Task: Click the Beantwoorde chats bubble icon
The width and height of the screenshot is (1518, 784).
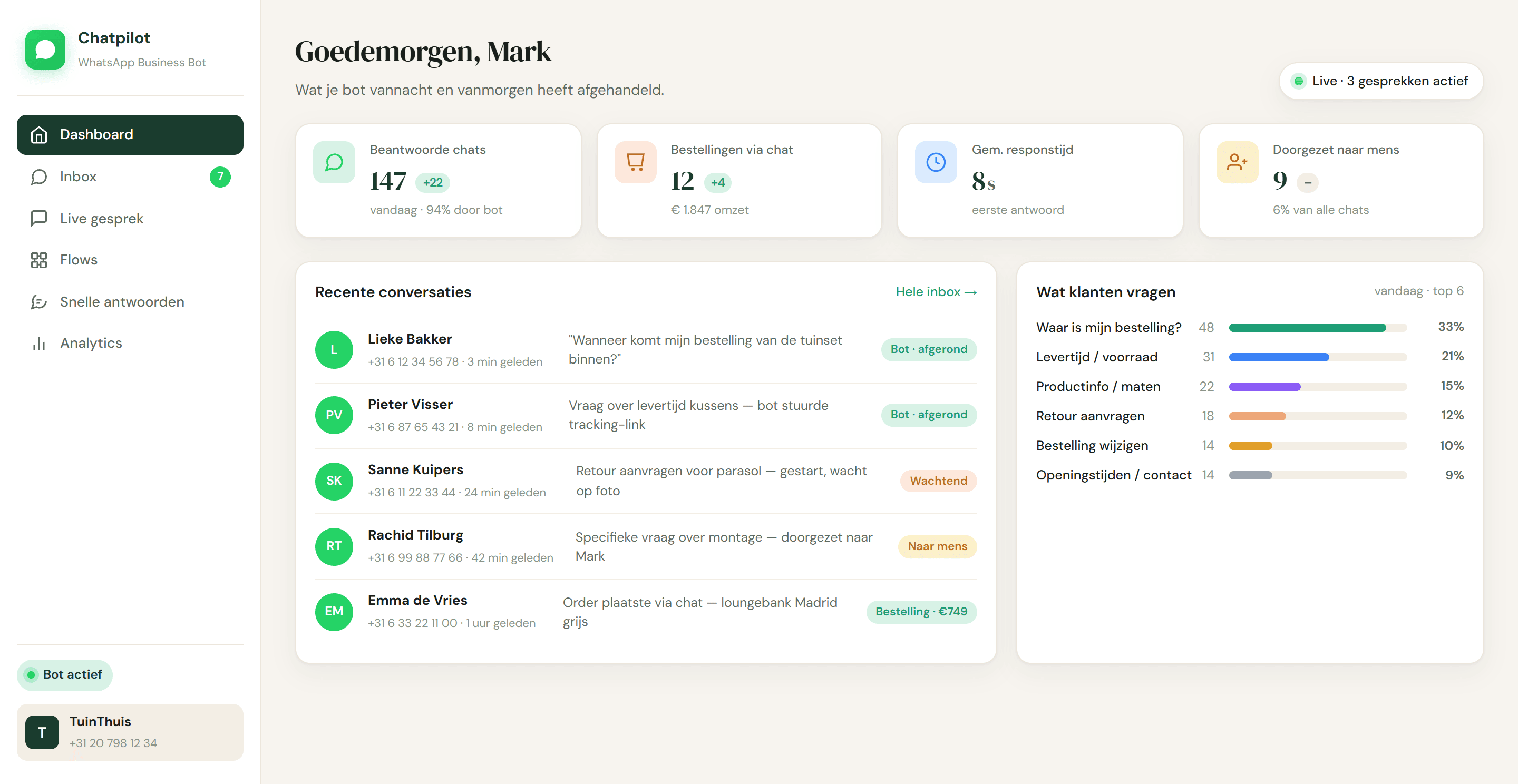Action: click(x=334, y=162)
